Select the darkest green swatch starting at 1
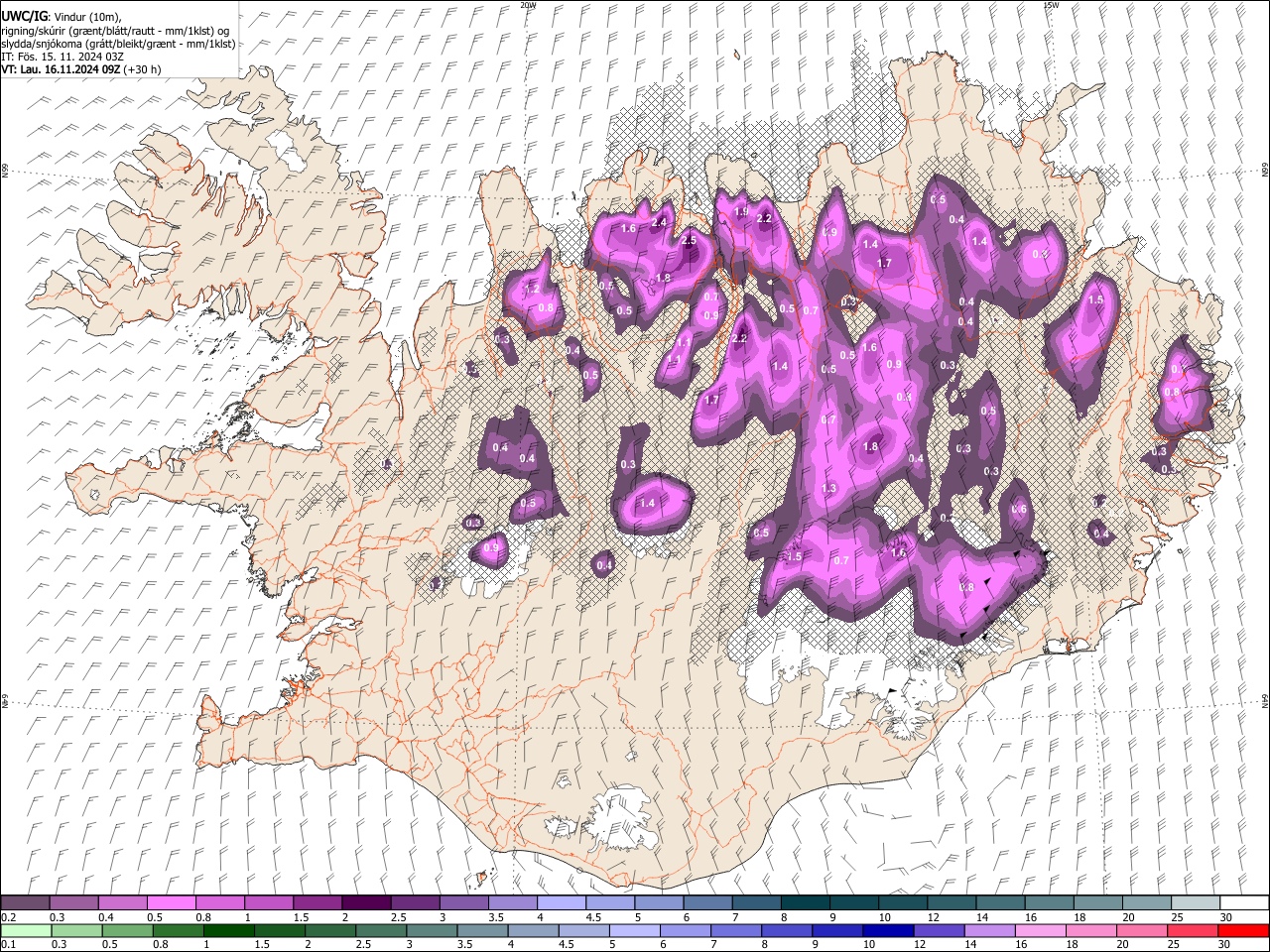1270x952 pixels. [228, 930]
